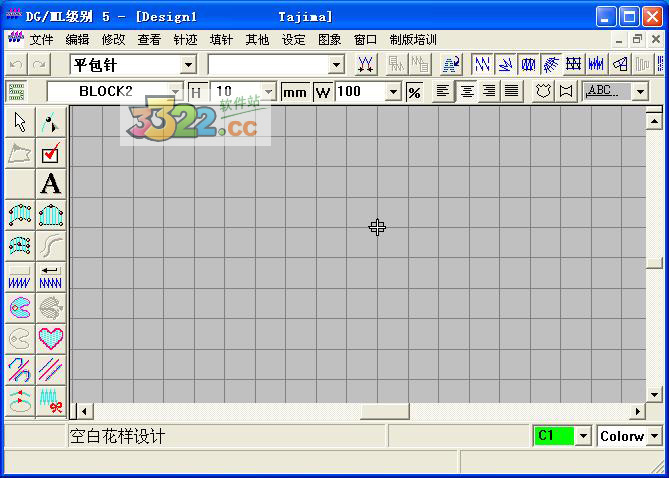Screen dimensions: 669x478
Task: Select the zigzag tool with back arrow
Action: [51, 277]
